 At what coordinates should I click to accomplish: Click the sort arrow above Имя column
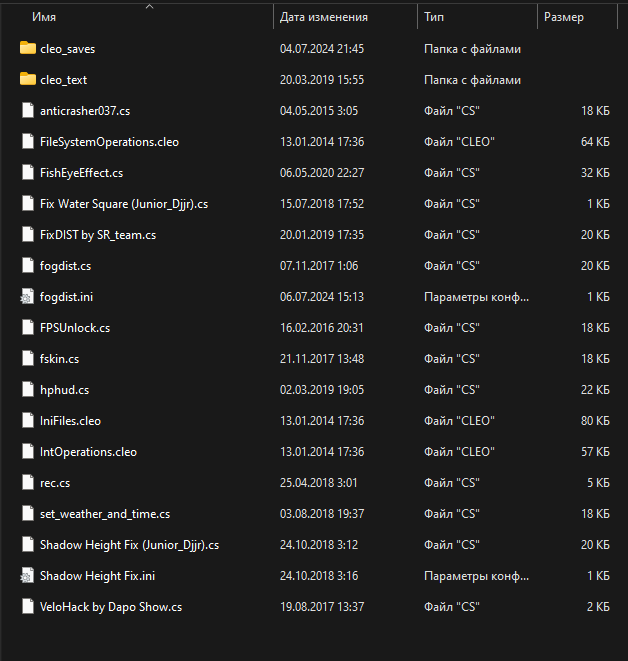coord(149,6)
